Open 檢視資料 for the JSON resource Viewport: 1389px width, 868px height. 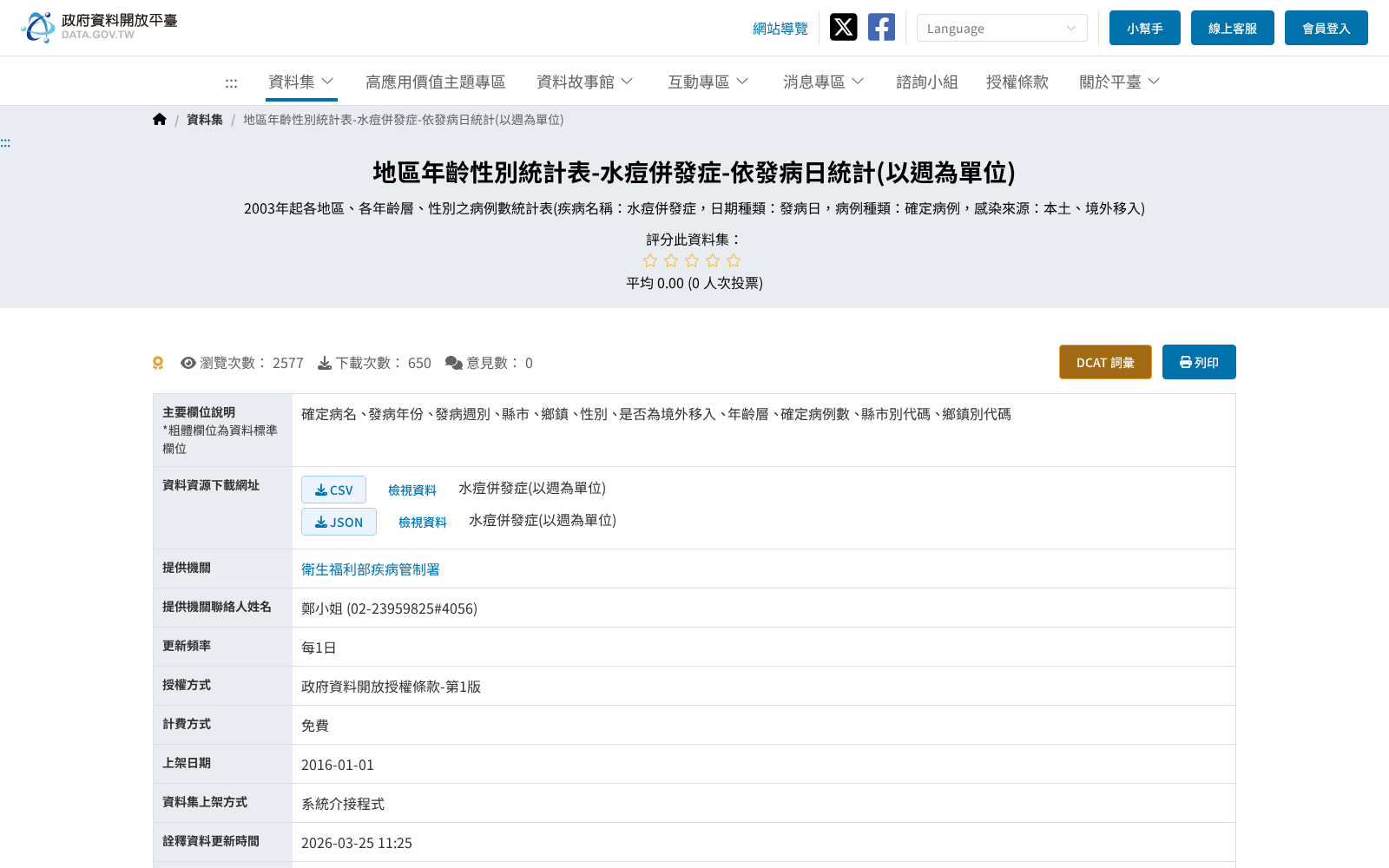pyautogui.click(x=423, y=523)
